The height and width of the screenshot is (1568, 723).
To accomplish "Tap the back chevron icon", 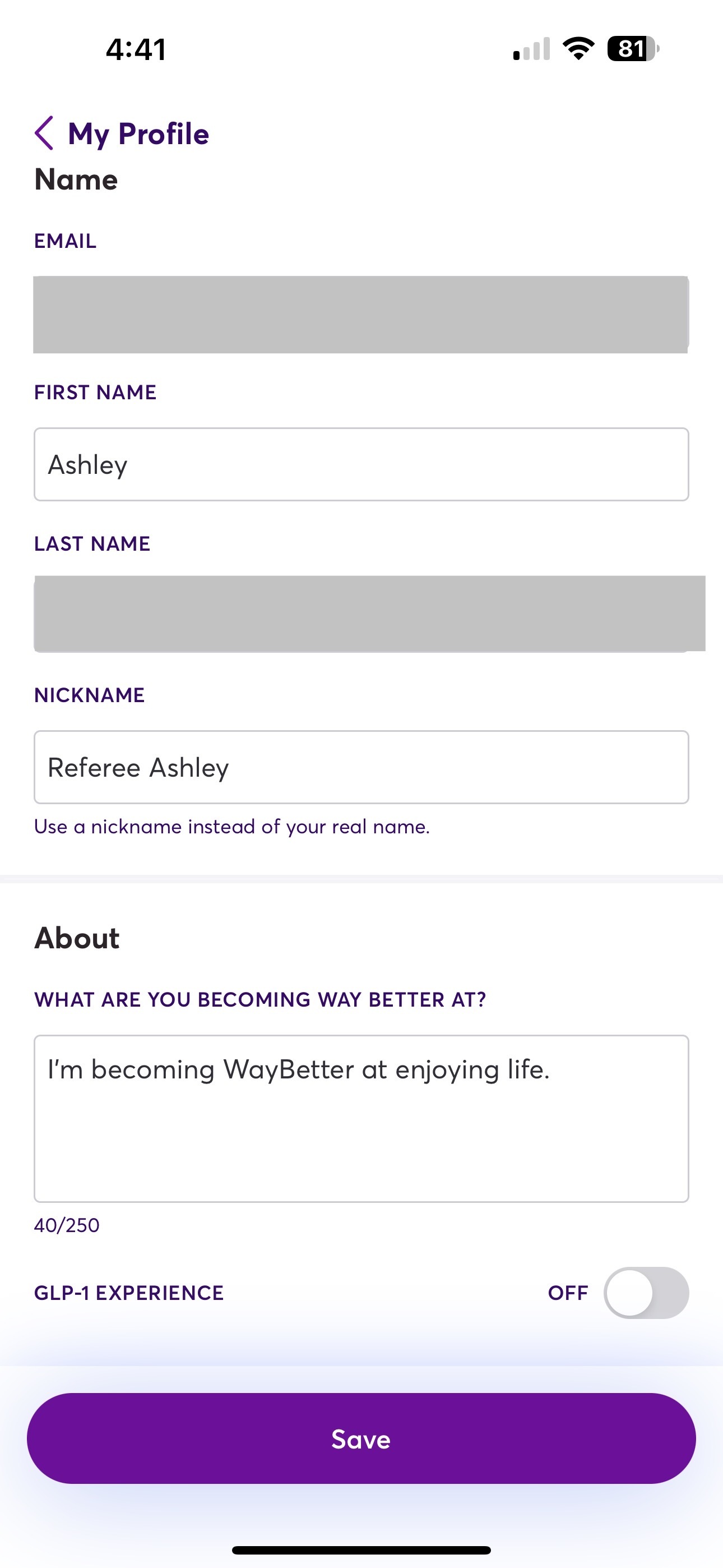I will [44, 133].
